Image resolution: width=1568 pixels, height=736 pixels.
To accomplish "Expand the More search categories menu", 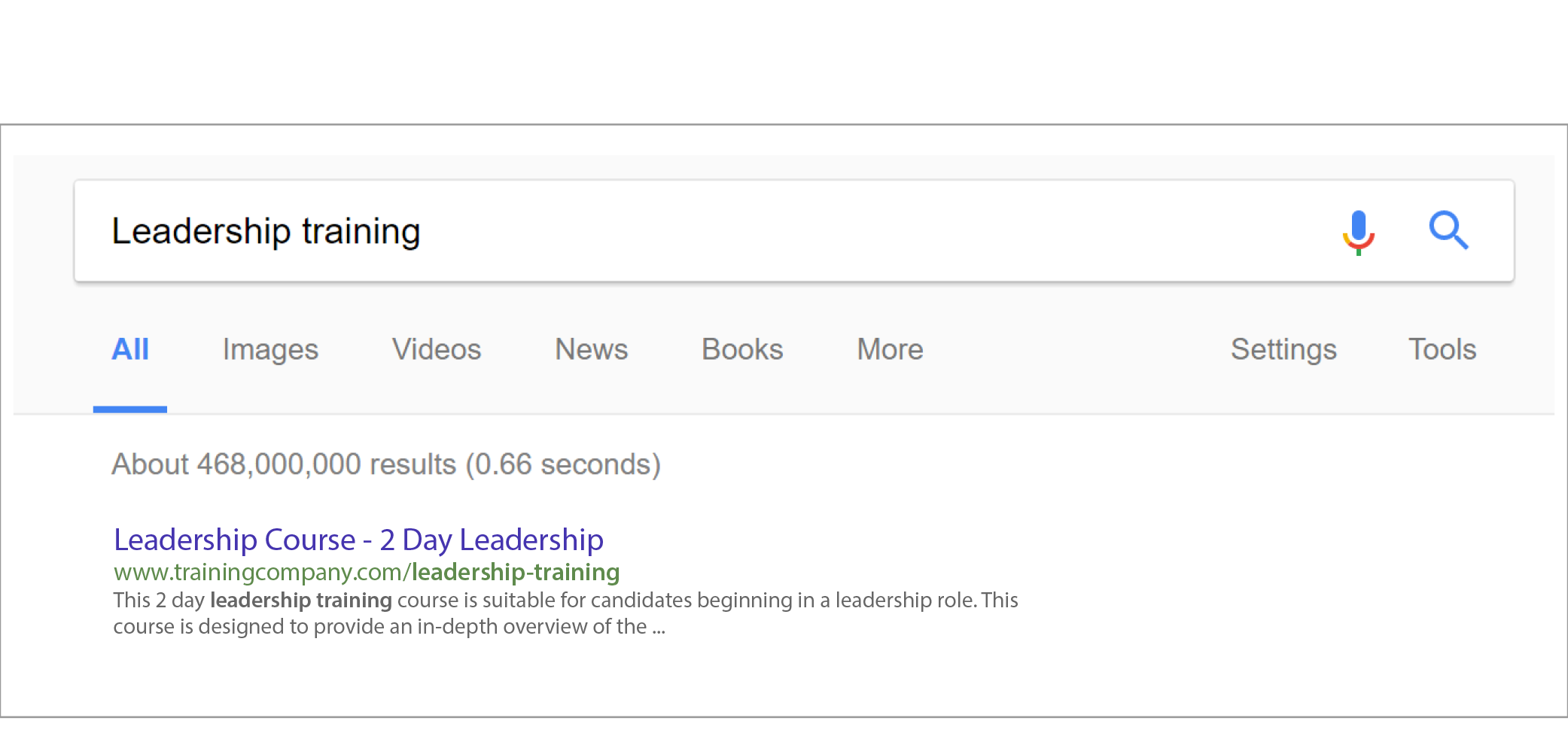I will [x=890, y=349].
